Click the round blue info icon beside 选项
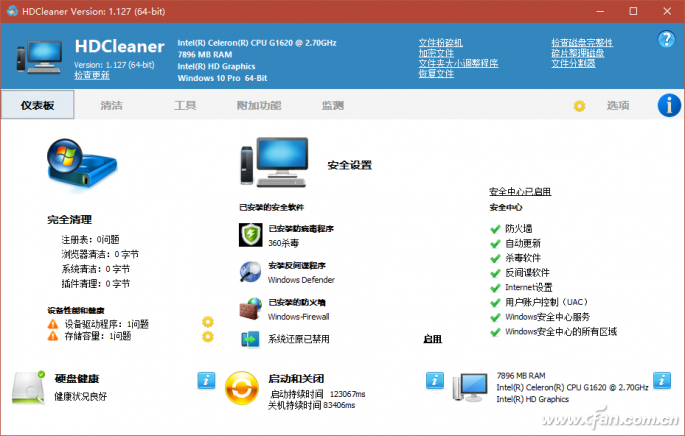 pos(669,105)
